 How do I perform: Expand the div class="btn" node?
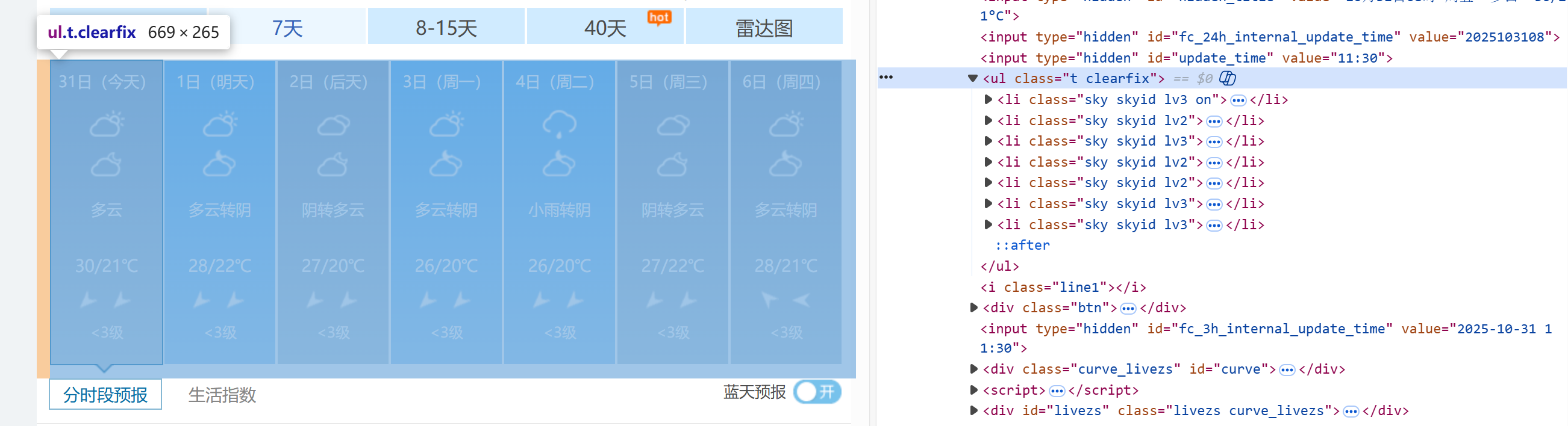(973, 307)
